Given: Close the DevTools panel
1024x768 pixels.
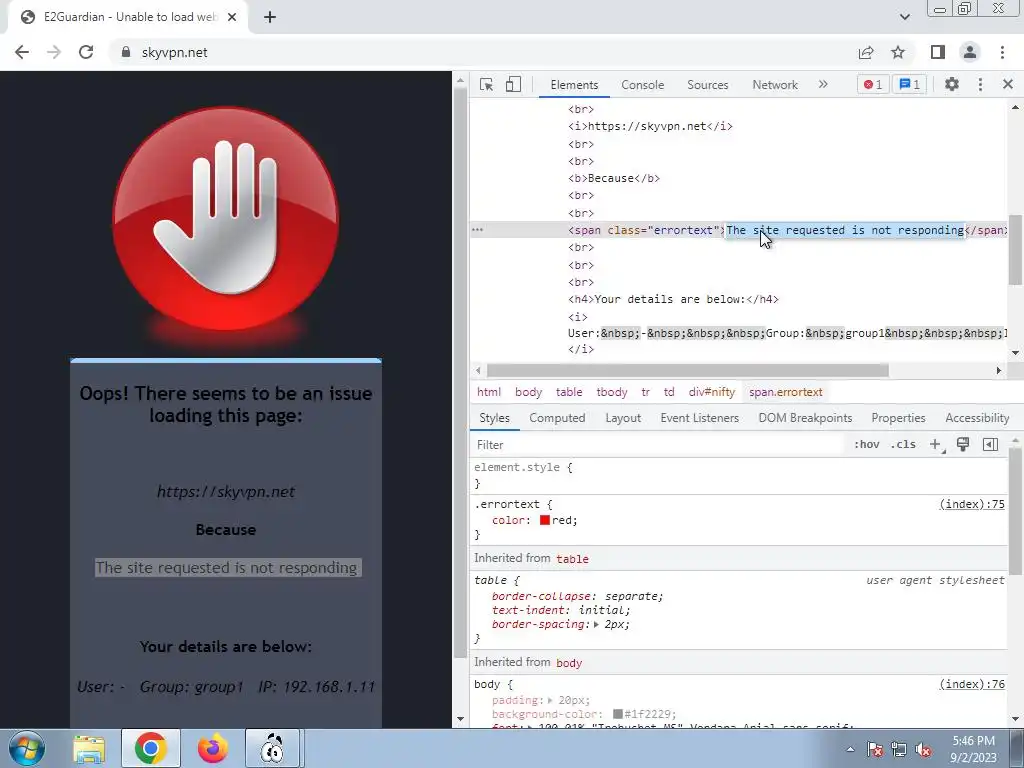Looking at the screenshot, I should point(1008,84).
